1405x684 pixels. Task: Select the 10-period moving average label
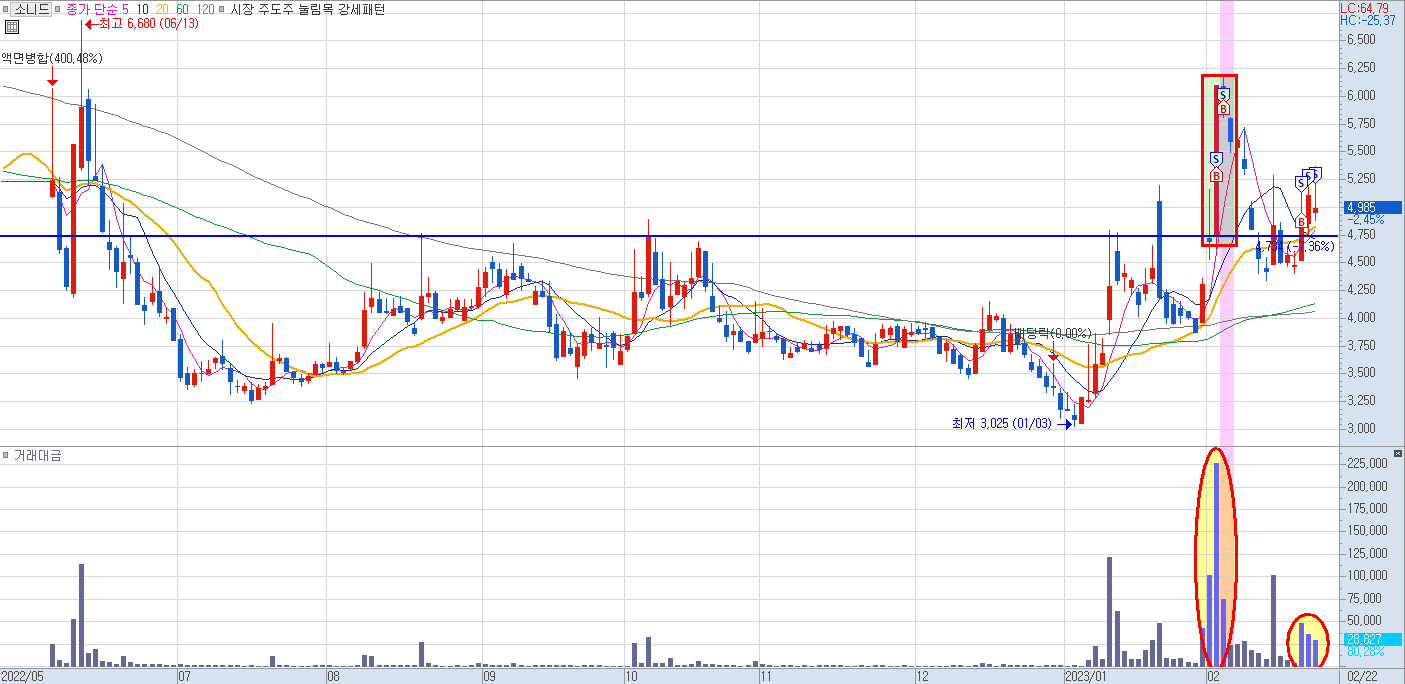coord(143,9)
